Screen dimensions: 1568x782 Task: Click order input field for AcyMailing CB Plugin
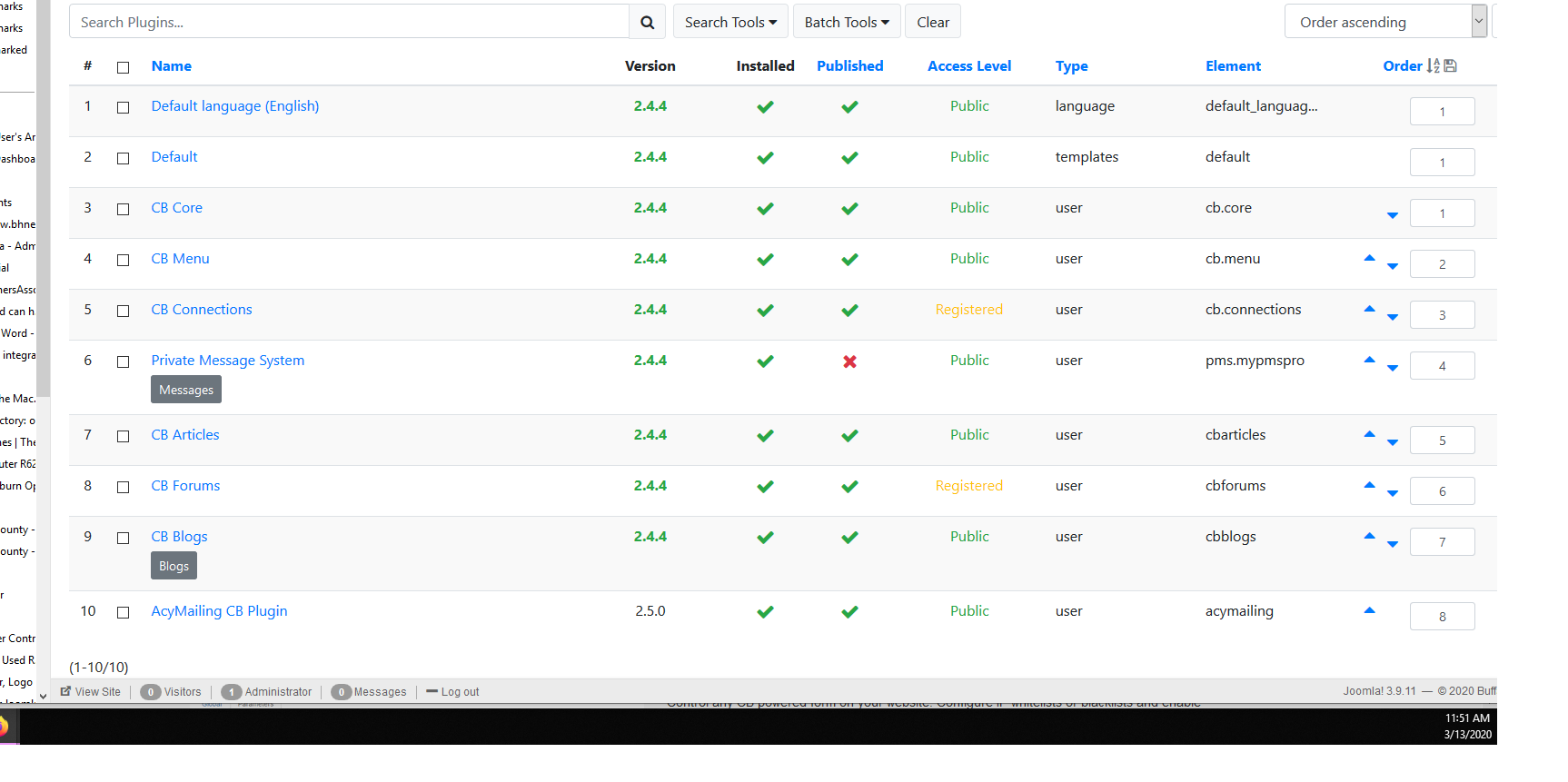pos(1442,617)
